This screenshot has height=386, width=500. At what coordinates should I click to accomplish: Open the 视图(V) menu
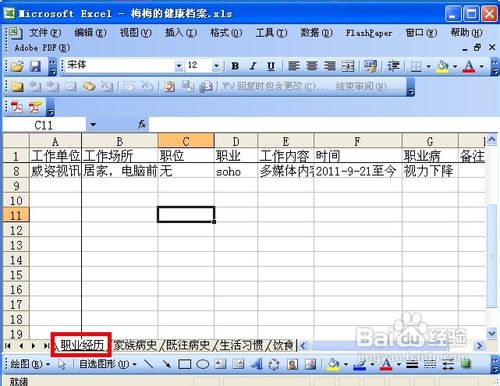tap(136, 33)
